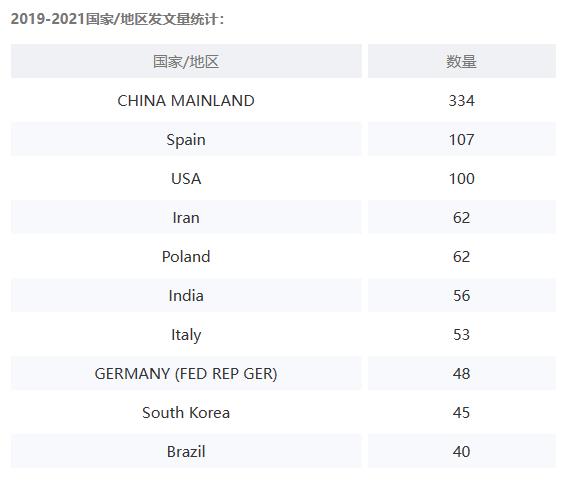Click the USA row label
The height and width of the screenshot is (487, 563).
click(186, 178)
